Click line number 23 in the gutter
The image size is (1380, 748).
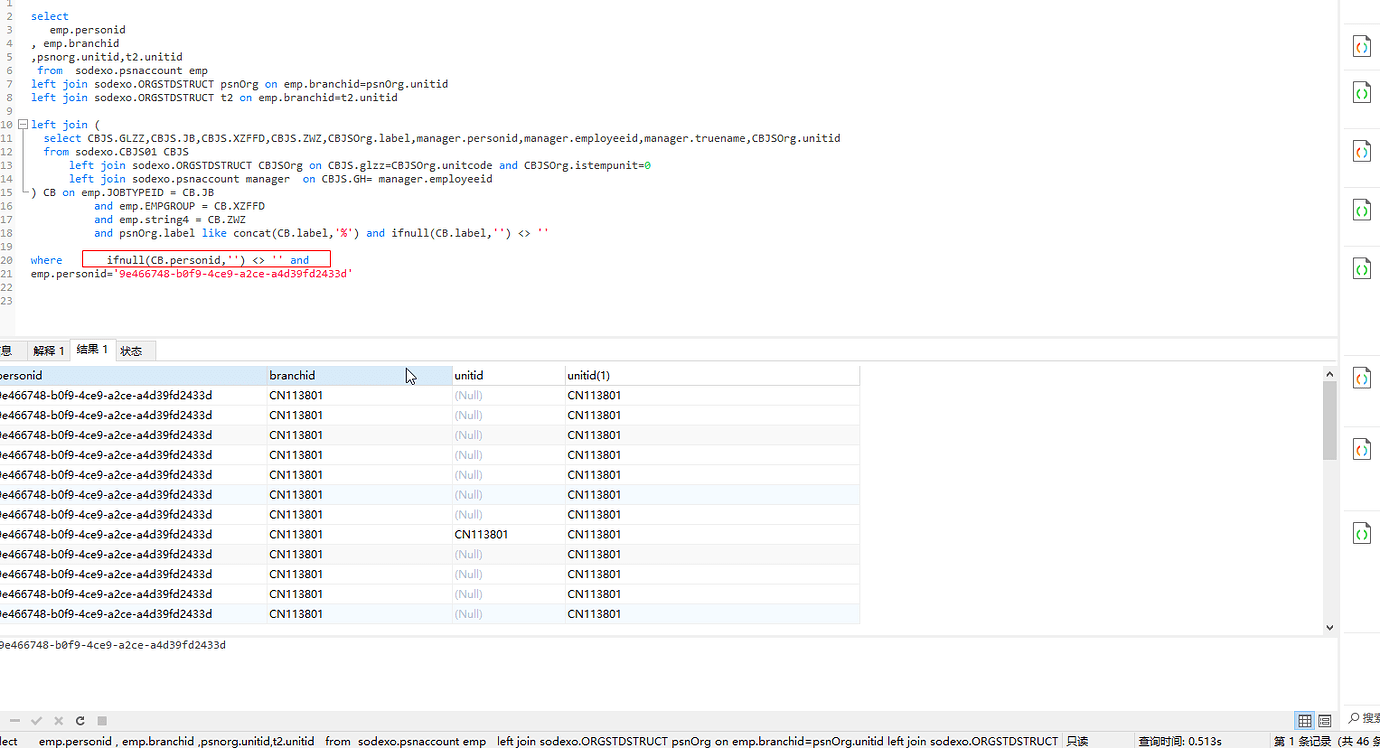[8, 300]
